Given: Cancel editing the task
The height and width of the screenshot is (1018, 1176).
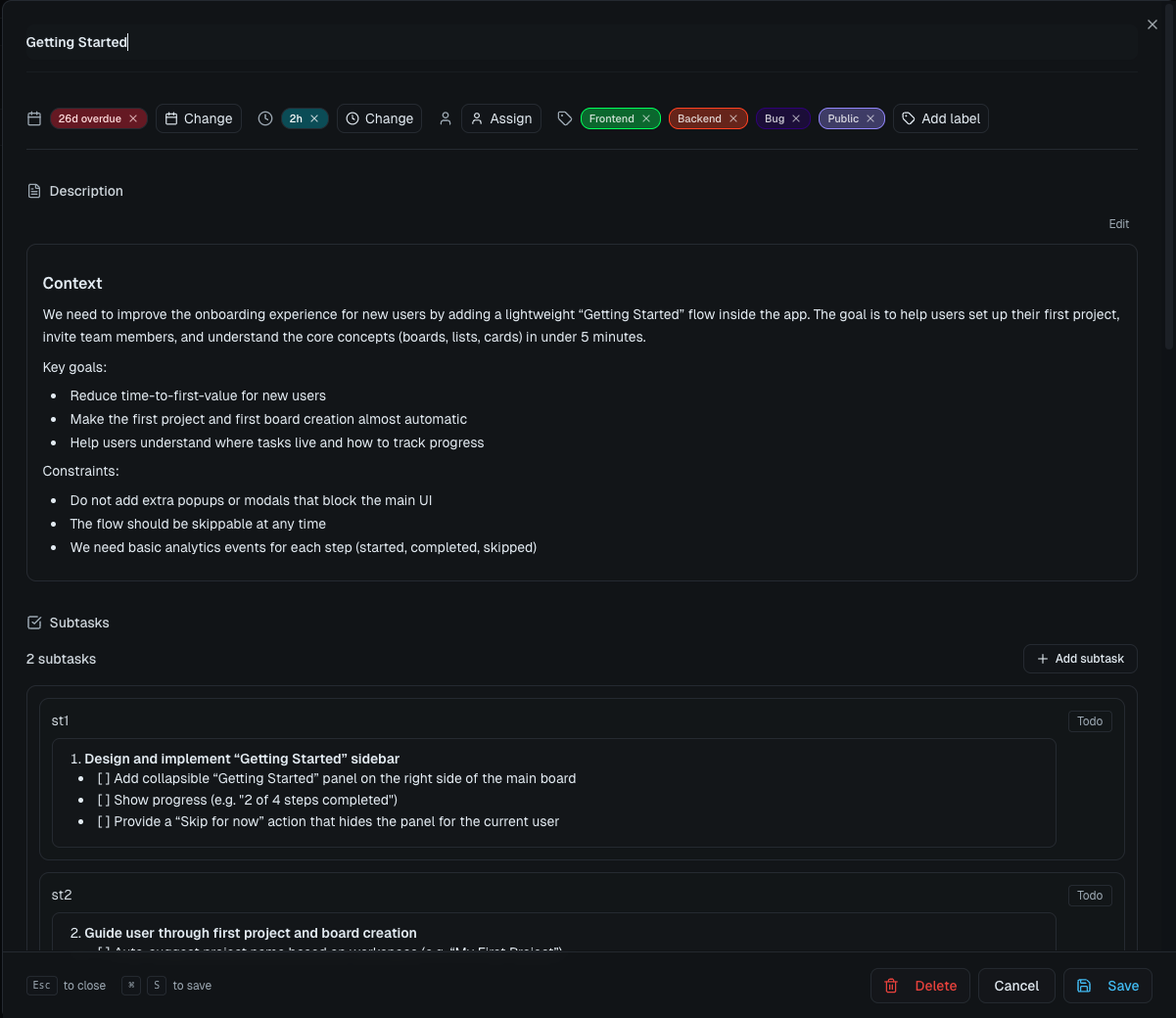Looking at the screenshot, I should tap(1016, 986).
